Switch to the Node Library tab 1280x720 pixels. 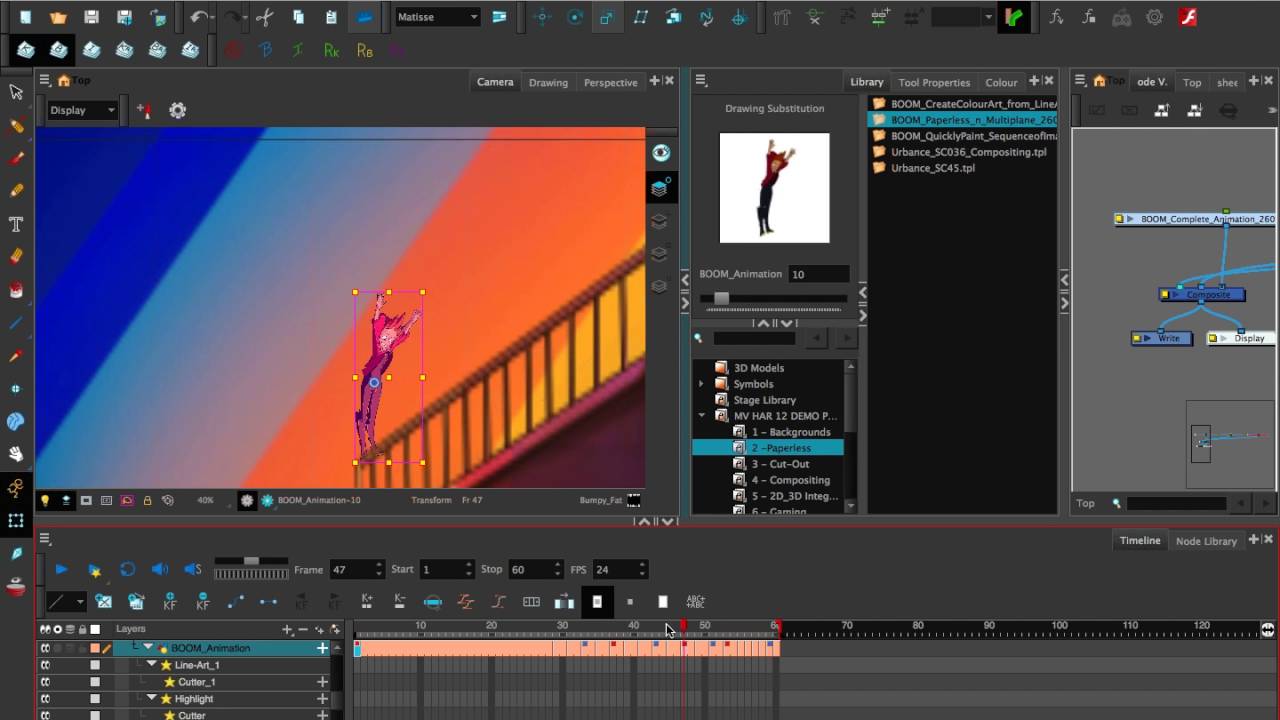[1206, 541]
